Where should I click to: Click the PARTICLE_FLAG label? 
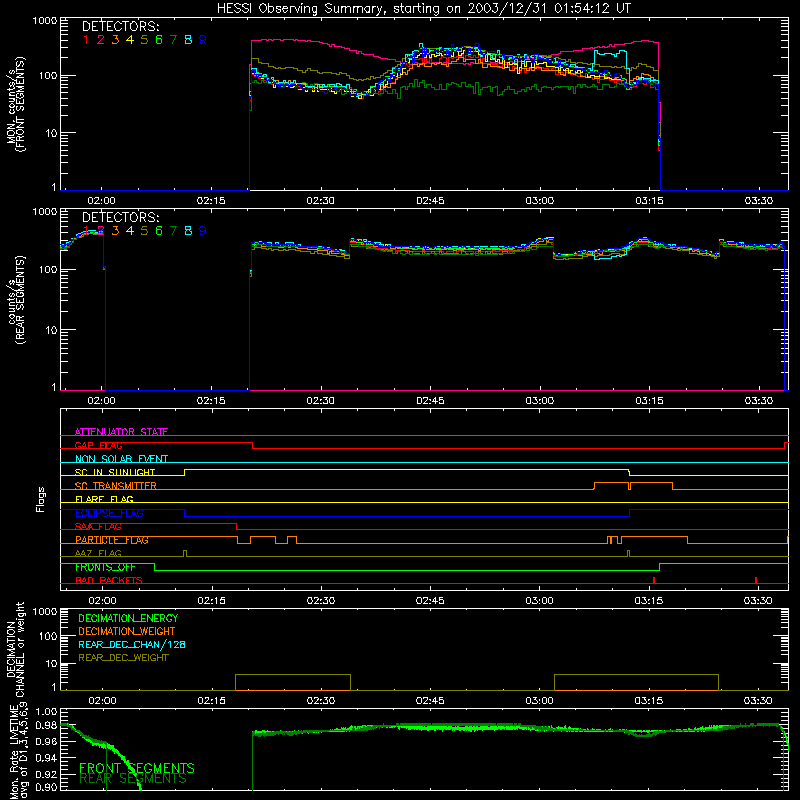click(112, 540)
